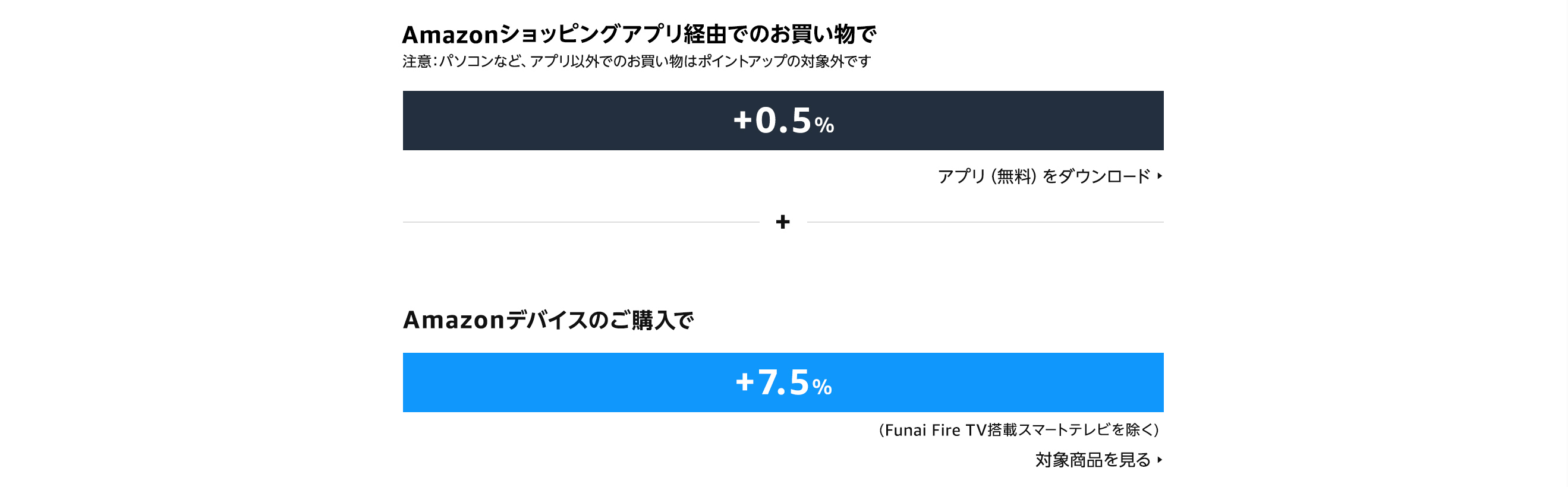Click the arrow beside アプリ (無料) をダウンロード
The height and width of the screenshot is (487, 1568).
(x=1160, y=176)
